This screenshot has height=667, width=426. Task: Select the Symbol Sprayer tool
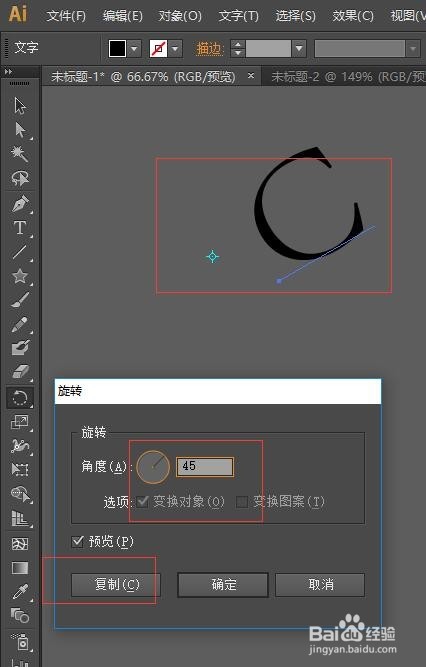pyautogui.click(x=20, y=641)
